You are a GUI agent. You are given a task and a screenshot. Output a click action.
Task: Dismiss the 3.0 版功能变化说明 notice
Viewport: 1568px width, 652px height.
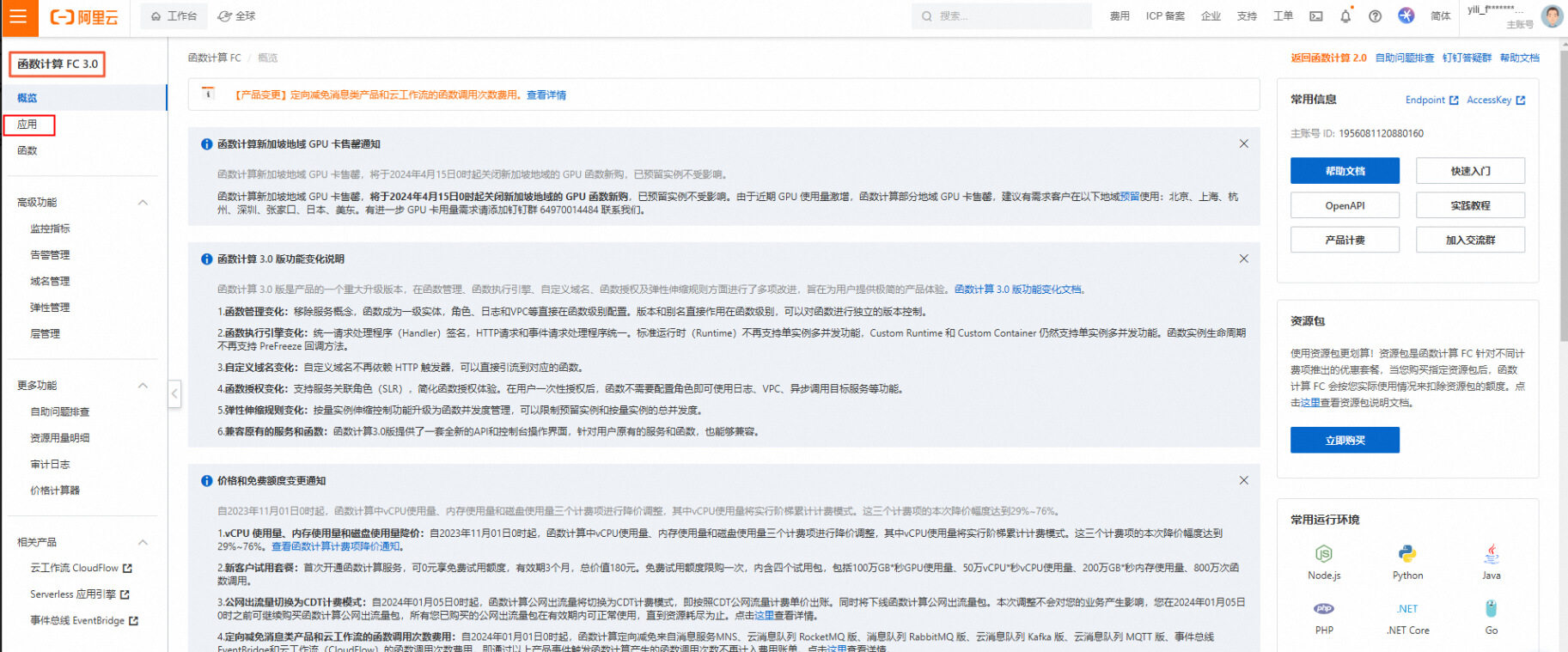[x=1243, y=259]
